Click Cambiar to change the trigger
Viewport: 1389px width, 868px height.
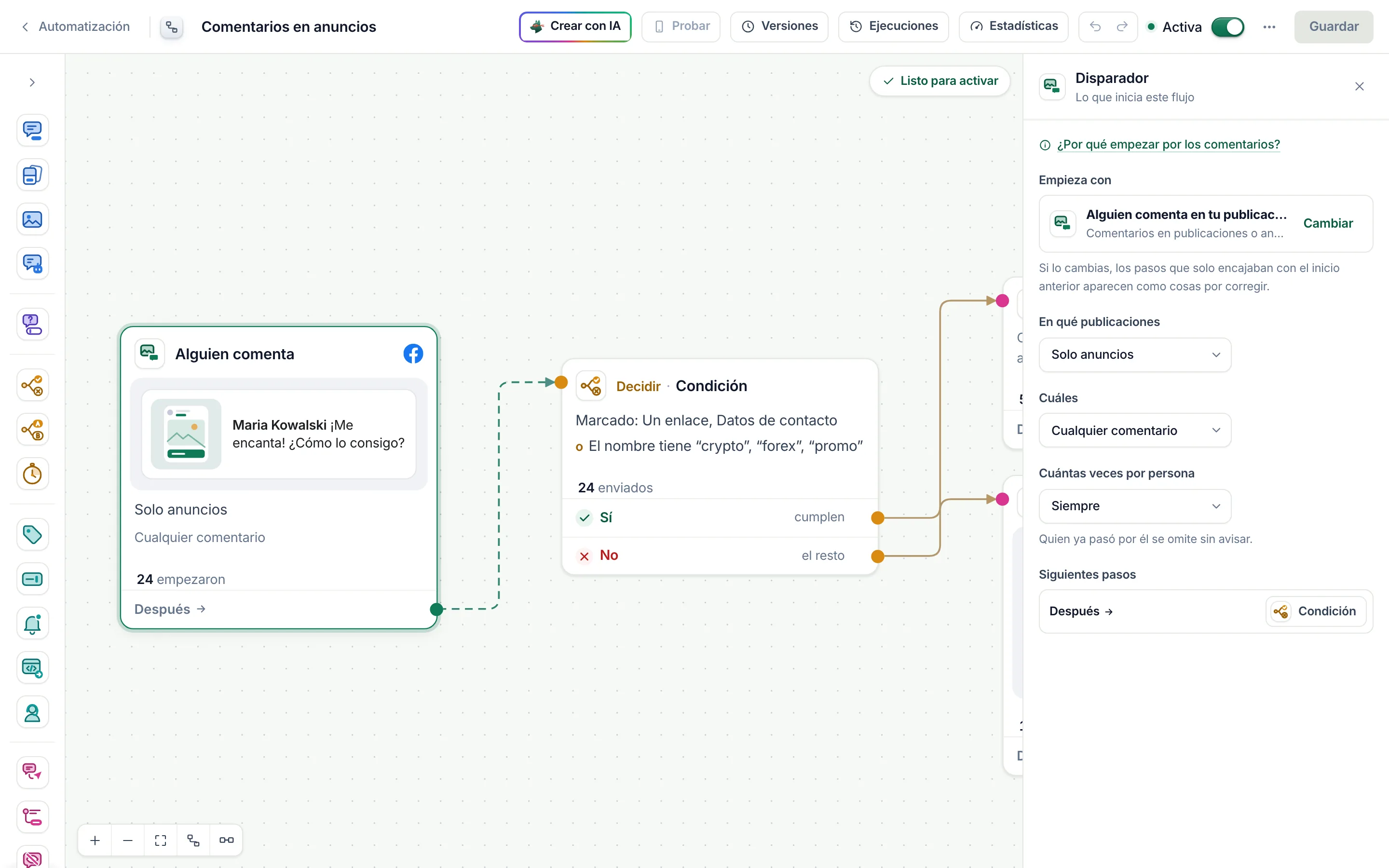coord(1328,223)
